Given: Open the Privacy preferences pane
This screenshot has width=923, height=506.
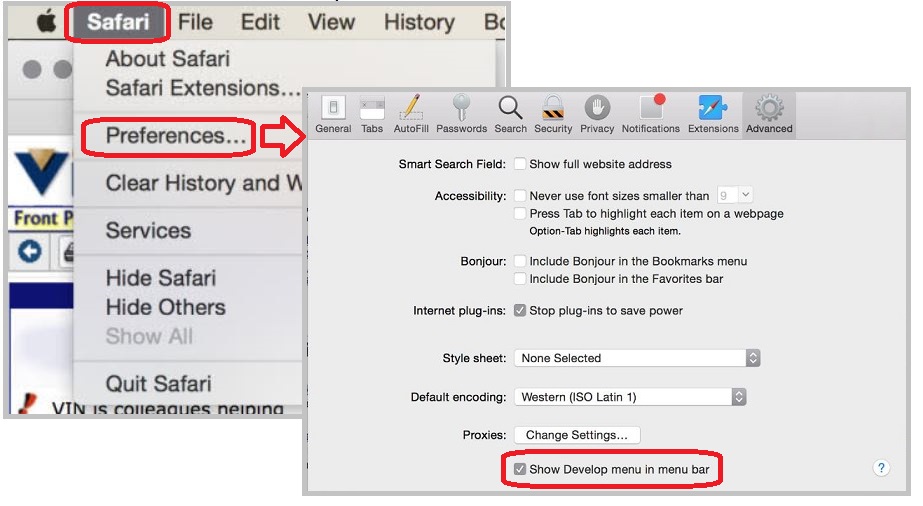Looking at the screenshot, I should [x=597, y=115].
